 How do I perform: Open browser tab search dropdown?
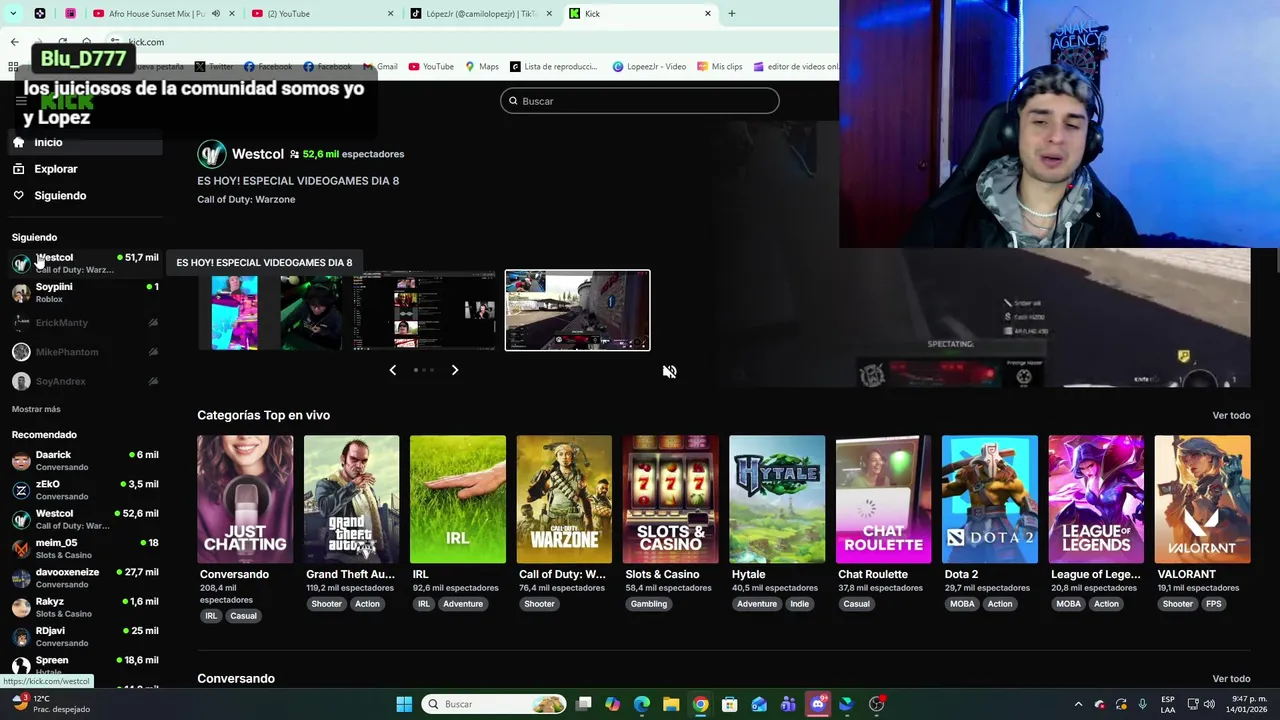pyautogui.click(x=14, y=14)
